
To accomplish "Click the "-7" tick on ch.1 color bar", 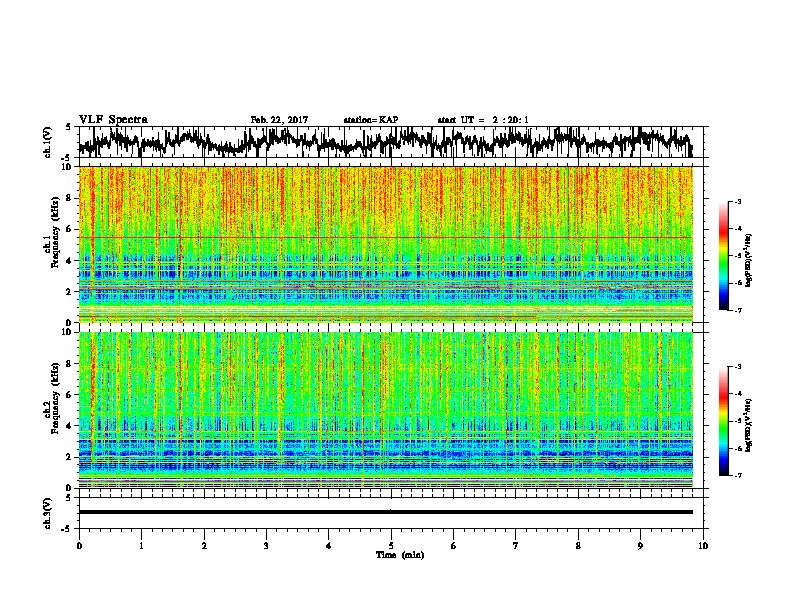I will pos(738,311).
